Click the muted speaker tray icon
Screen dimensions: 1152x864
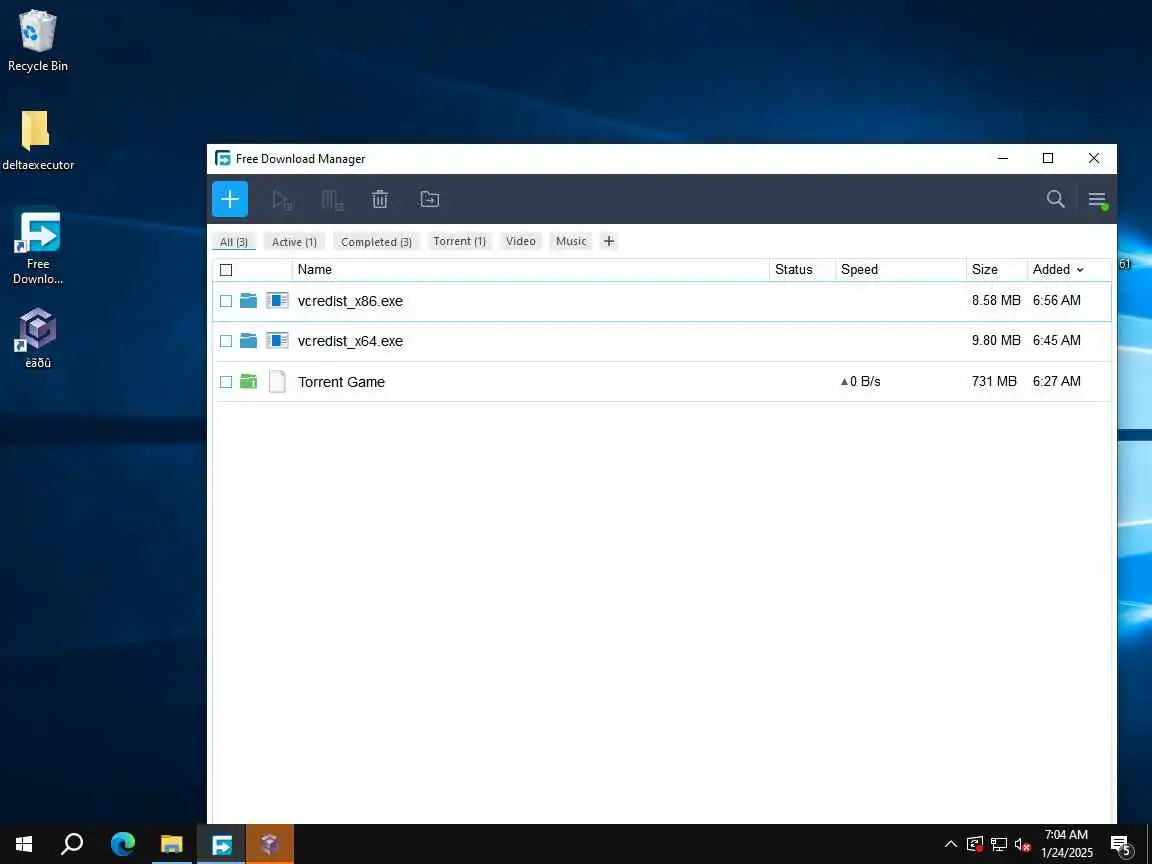pyautogui.click(x=1022, y=845)
